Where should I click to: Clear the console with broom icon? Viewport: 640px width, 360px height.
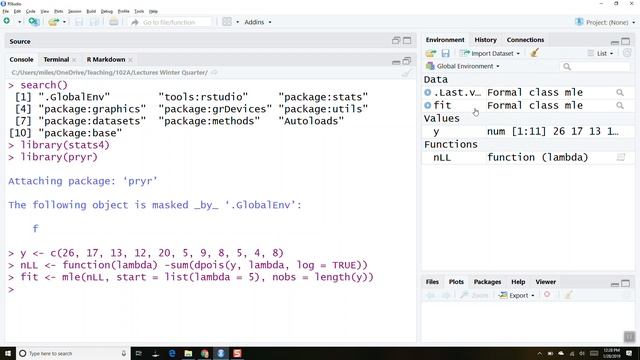tap(407, 73)
